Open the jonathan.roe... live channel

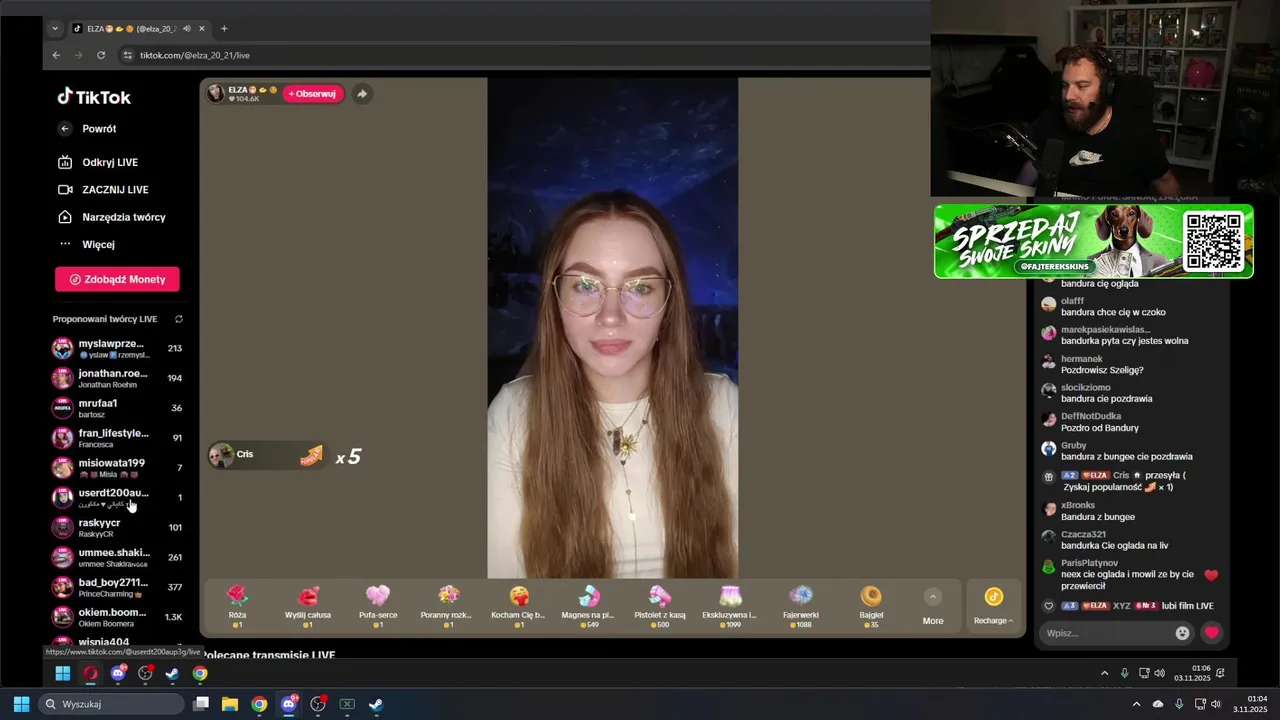click(x=117, y=378)
